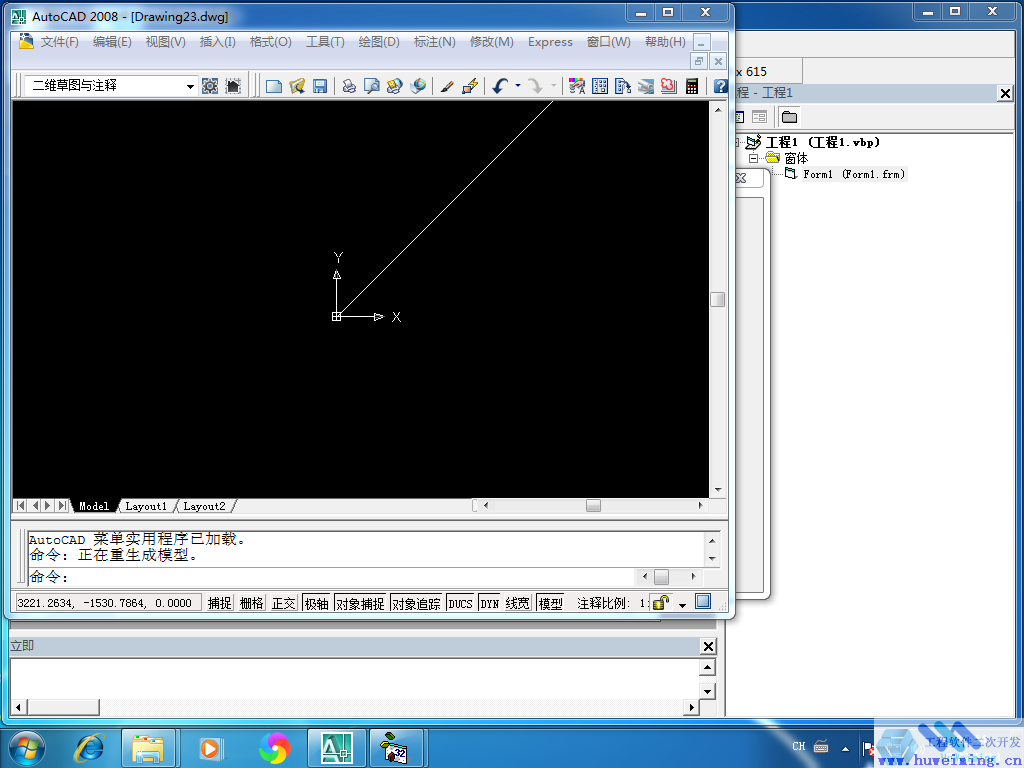
Task: Toggle 模型 model/paper space button
Action: (550, 603)
